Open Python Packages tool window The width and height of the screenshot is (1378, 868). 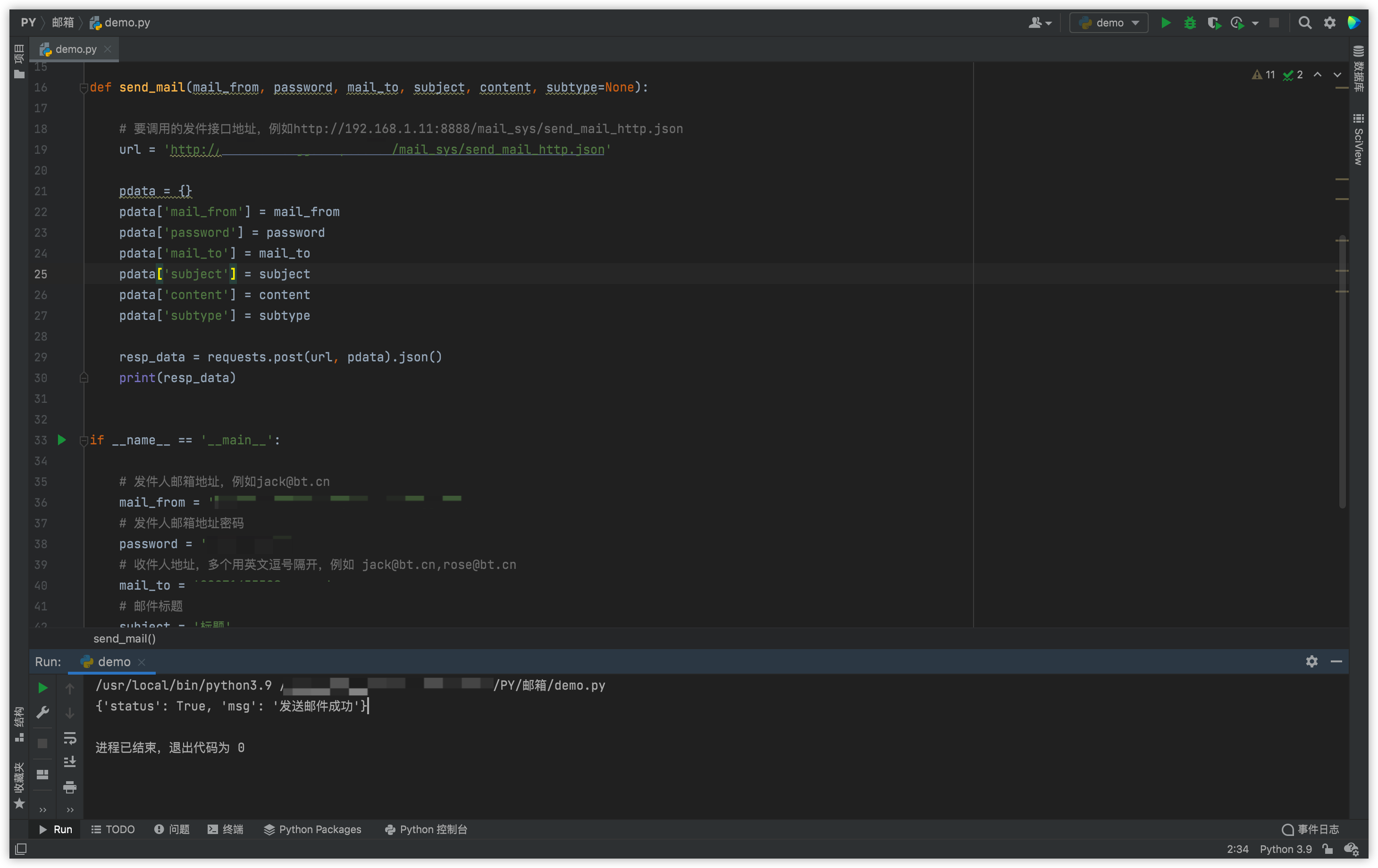(x=312, y=830)
